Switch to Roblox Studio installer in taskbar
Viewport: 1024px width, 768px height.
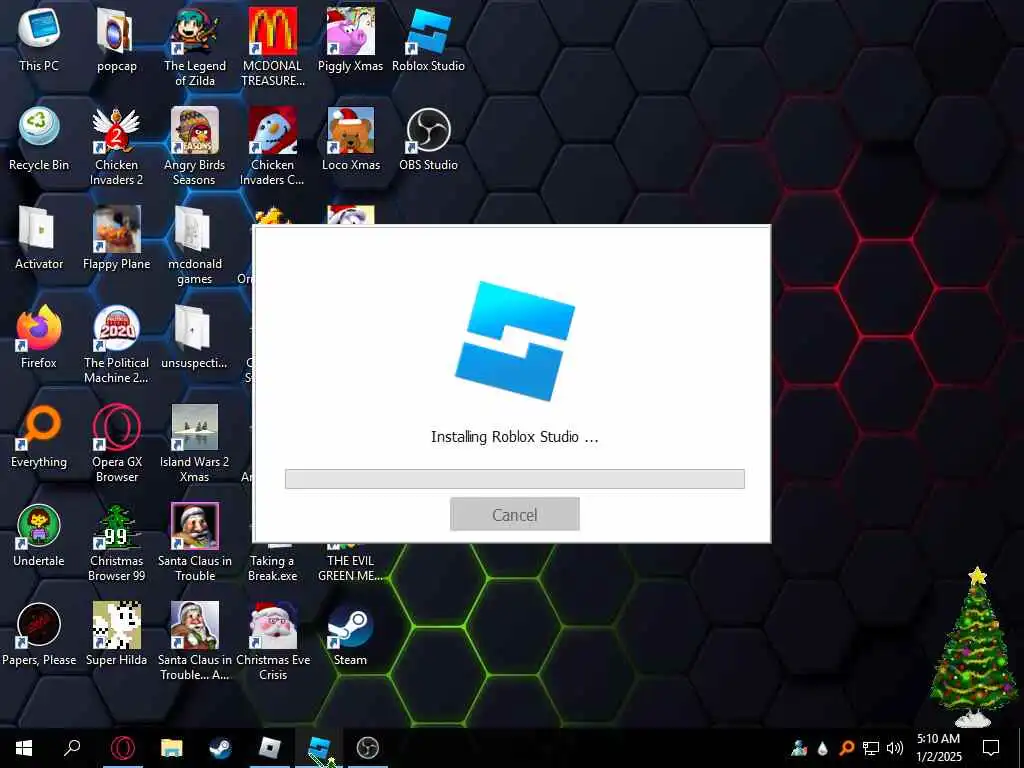point(319,748)
